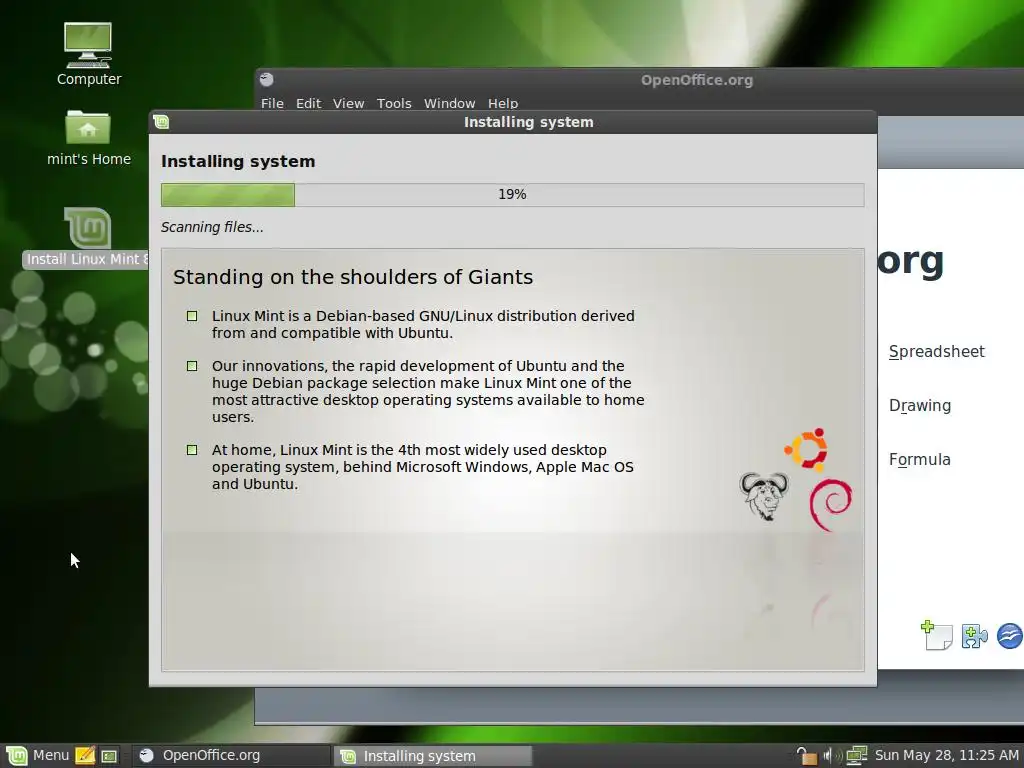The width and height of the screenshot is (1024, 768).
Task: Click the extensions puzzle icon in OpenOffice
Action: [974, 636]
